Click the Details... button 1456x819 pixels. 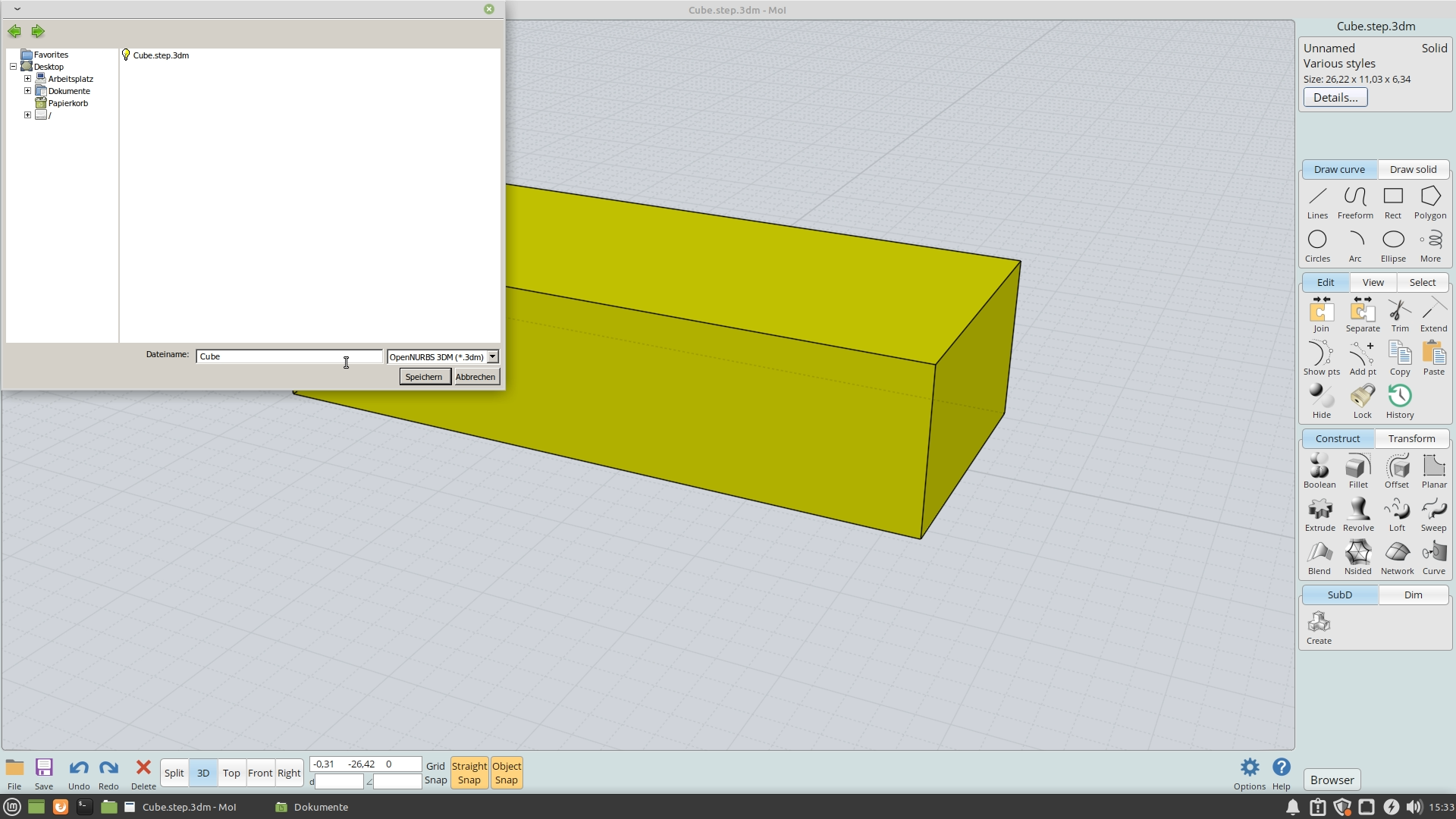[x=1335, y=97]
